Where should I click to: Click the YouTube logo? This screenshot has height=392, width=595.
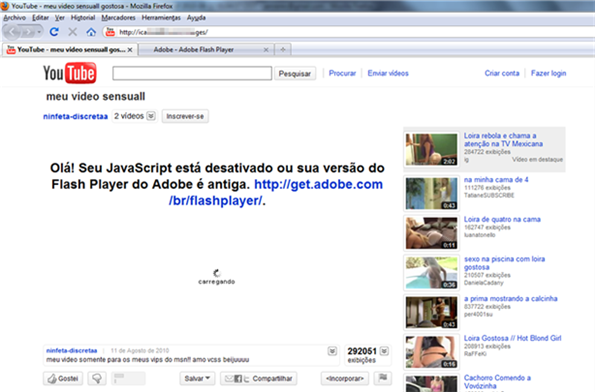(x=70, y=73)
